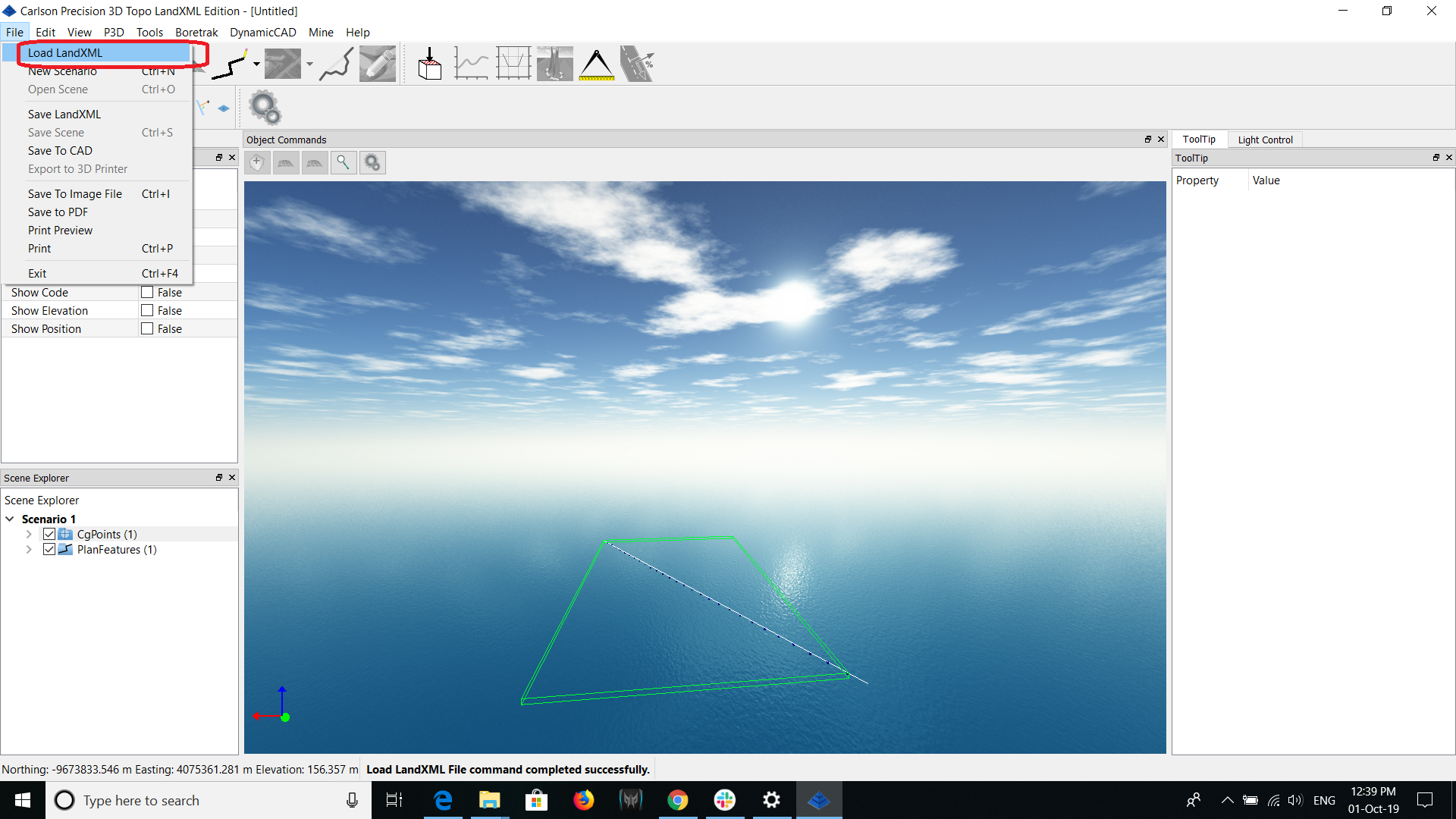
Task: Open File Explorer from the taskbar
Action: [x=489, y=800]
